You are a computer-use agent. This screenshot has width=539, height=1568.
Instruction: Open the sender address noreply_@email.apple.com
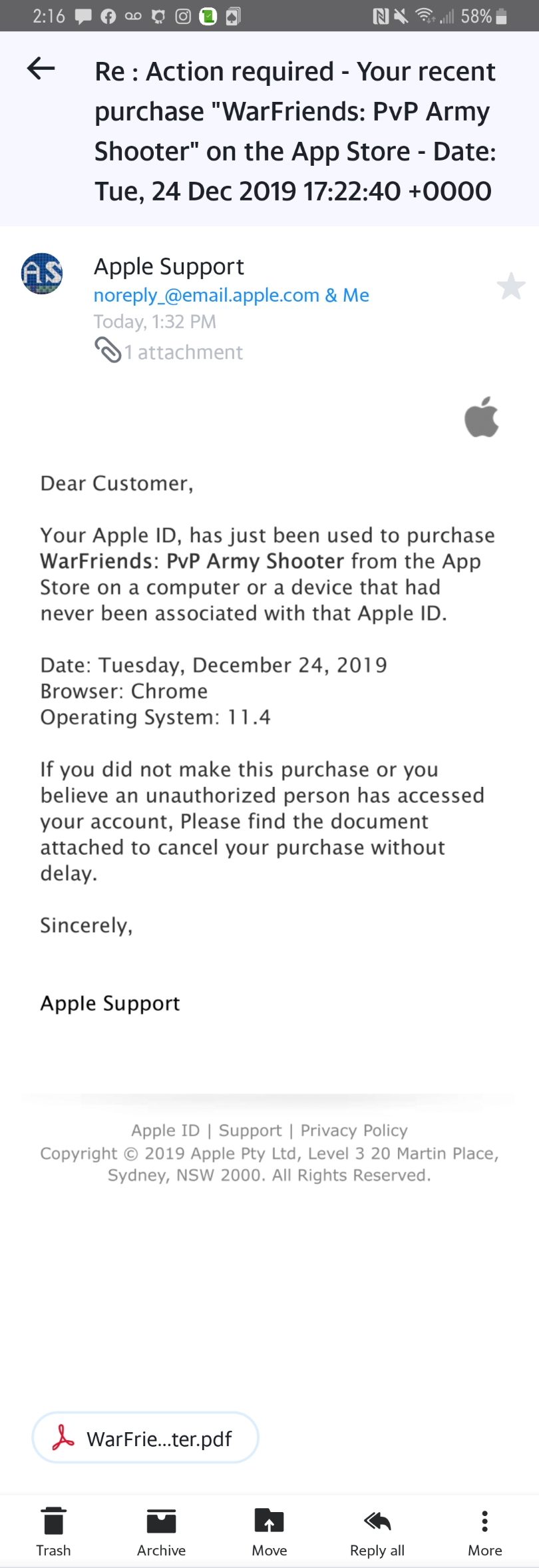tap(206, 295)
